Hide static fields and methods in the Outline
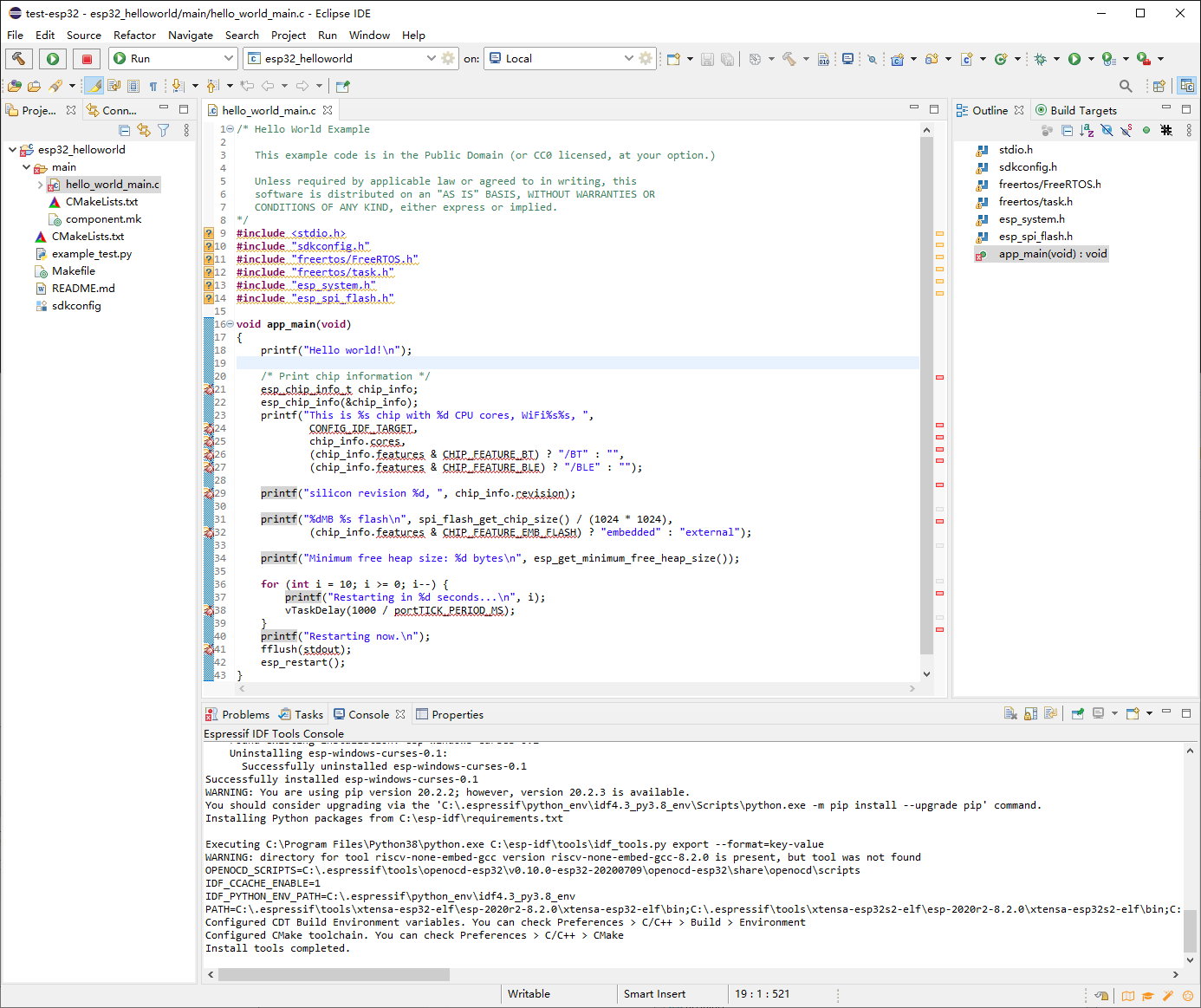The image size is (1201, 1008). click(x=1126, y=129)
